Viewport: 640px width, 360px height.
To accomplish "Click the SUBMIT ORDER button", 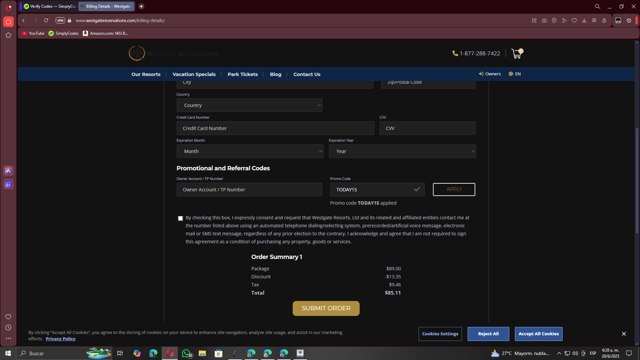I will point(326,309).
